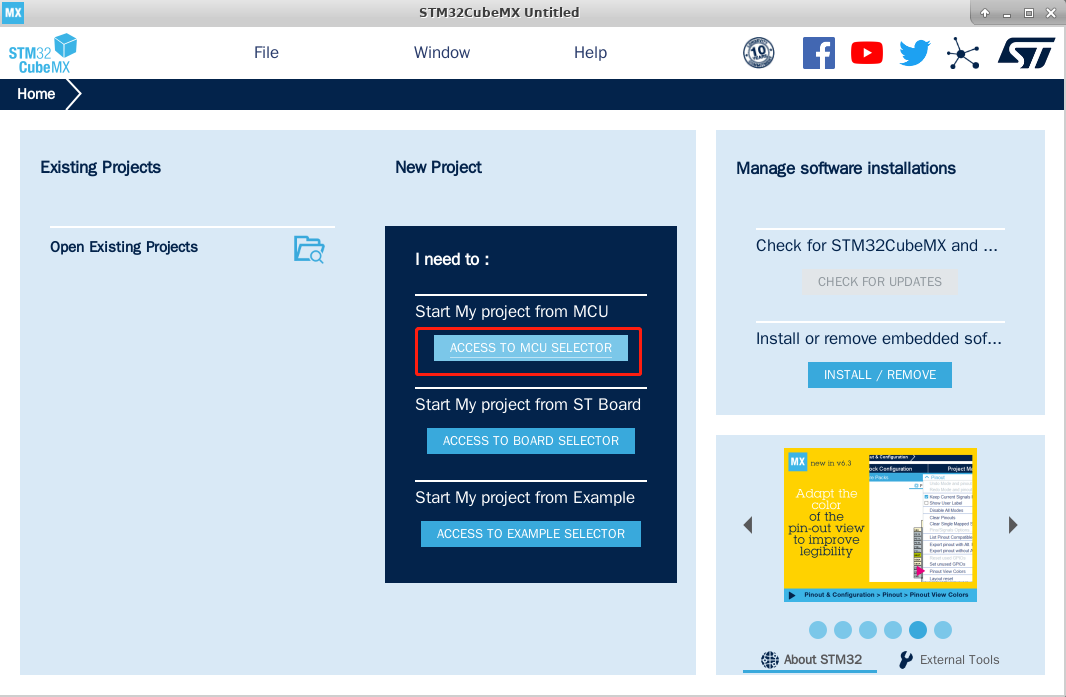The height and width of the screenshot is (697, 1066).
Task: Click ACCESS TO MCU SELECTOR button
Action: click(530, 348)
